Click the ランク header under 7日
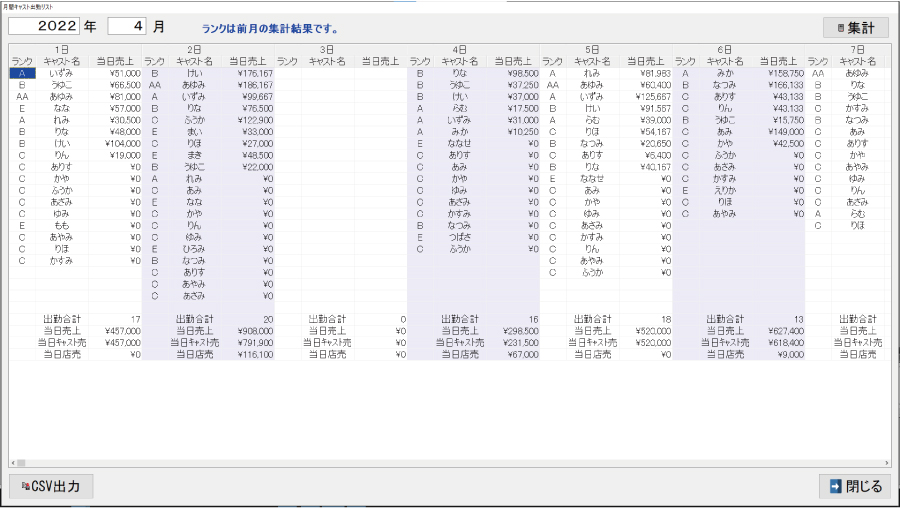The height and width of the screenshot is (508, 900). [817, 61]
